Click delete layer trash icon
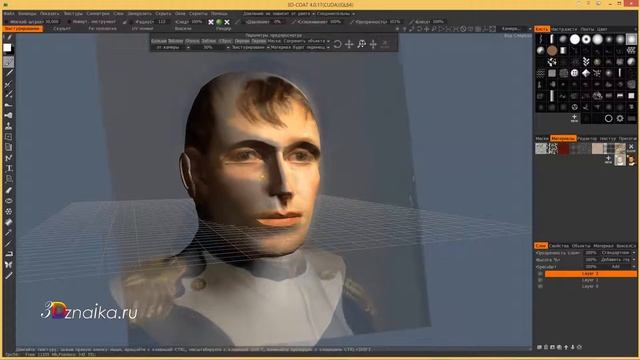This screenshot has height=360, width=640. [x=546, y=347]
